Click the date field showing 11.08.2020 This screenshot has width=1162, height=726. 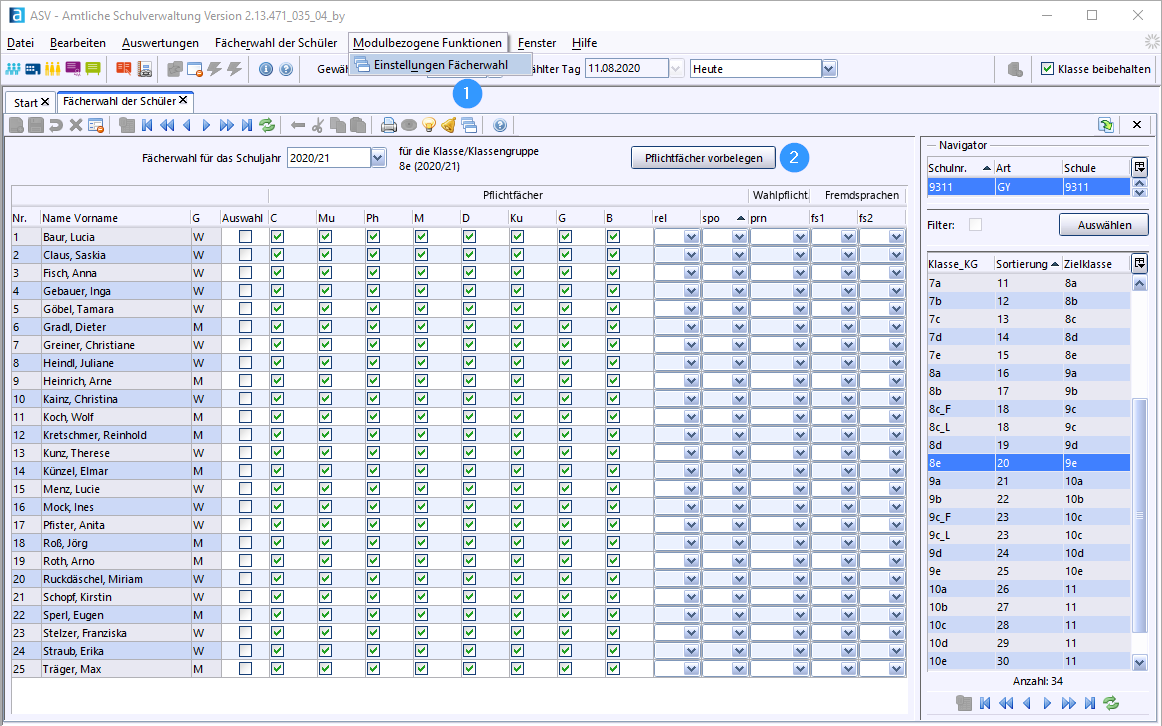point(627,69)
